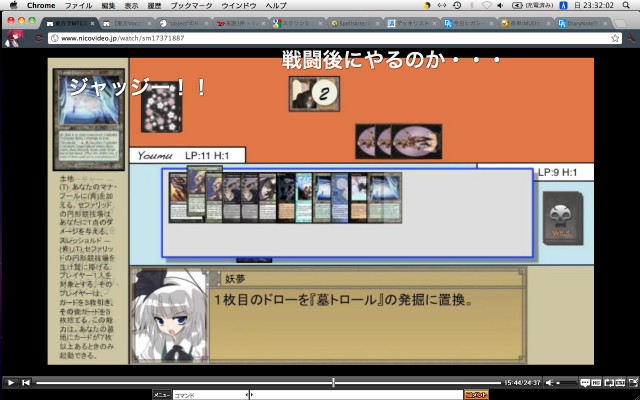Toggle comment display speech-bubble icon
Image resolution: width=640 pixels, height=400 pixels.
point(585,382)
